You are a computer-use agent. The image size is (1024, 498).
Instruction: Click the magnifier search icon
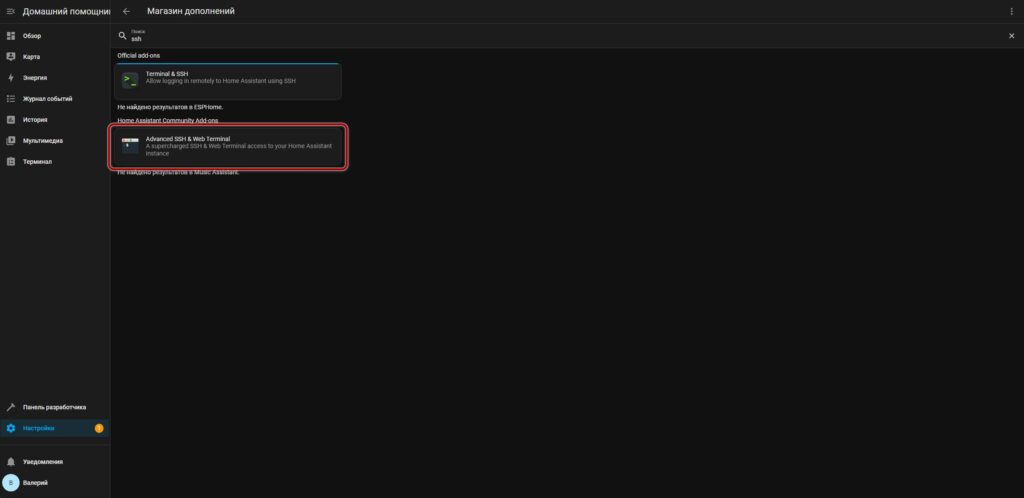(x=123, y=36)
